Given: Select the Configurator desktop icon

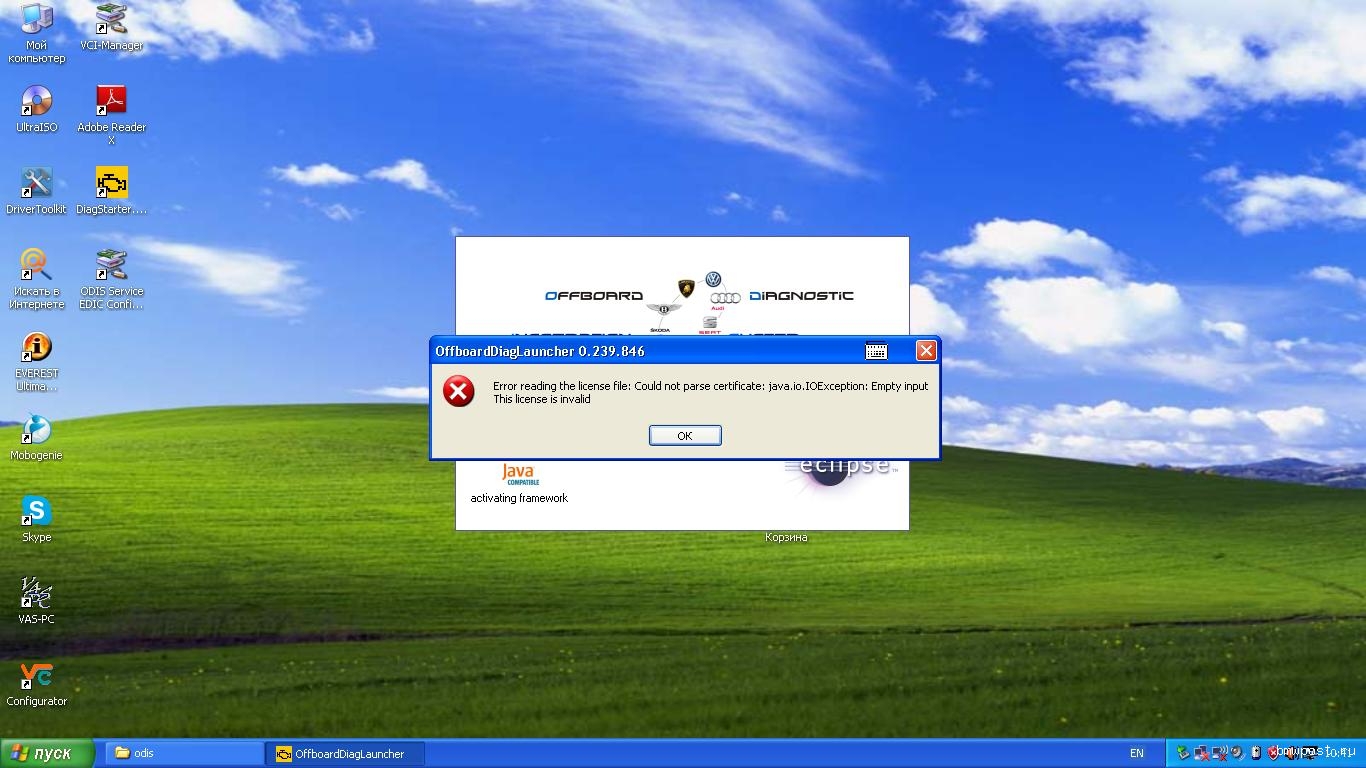Looking at the screenshot, I should tap(36, 677).
